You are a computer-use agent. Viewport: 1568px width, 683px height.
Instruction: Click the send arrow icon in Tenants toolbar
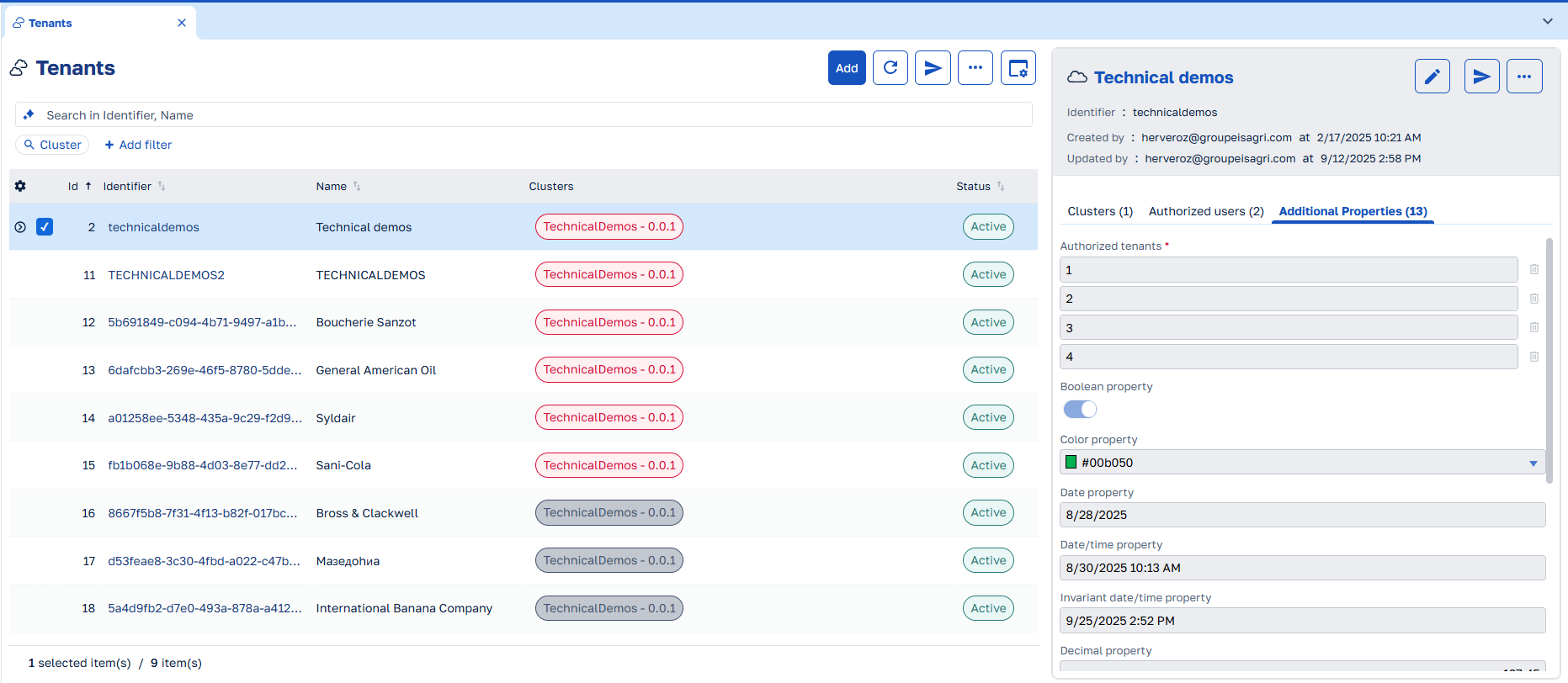coord(933,68)
